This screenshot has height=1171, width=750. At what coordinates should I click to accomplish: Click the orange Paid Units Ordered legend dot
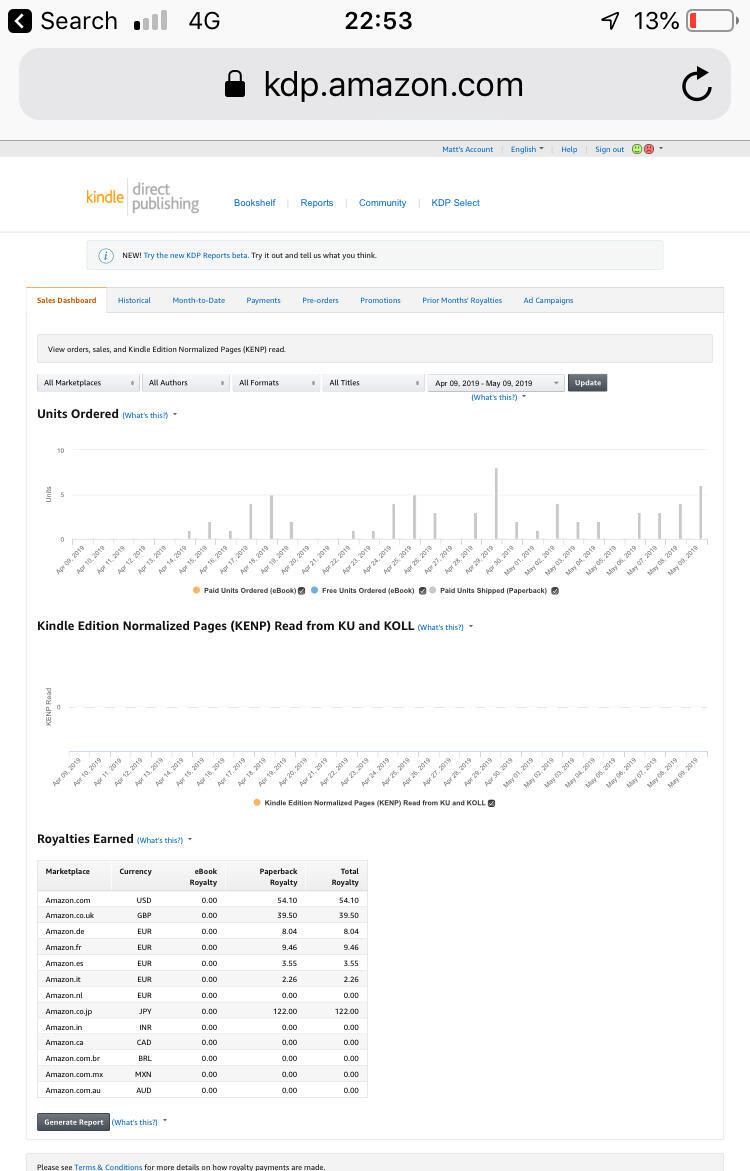197,591
